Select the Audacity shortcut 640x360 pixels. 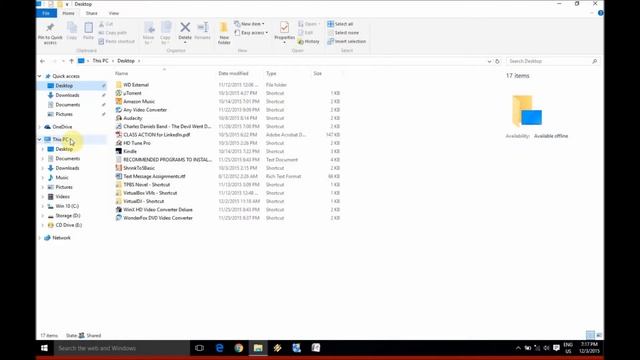point(133,118)
